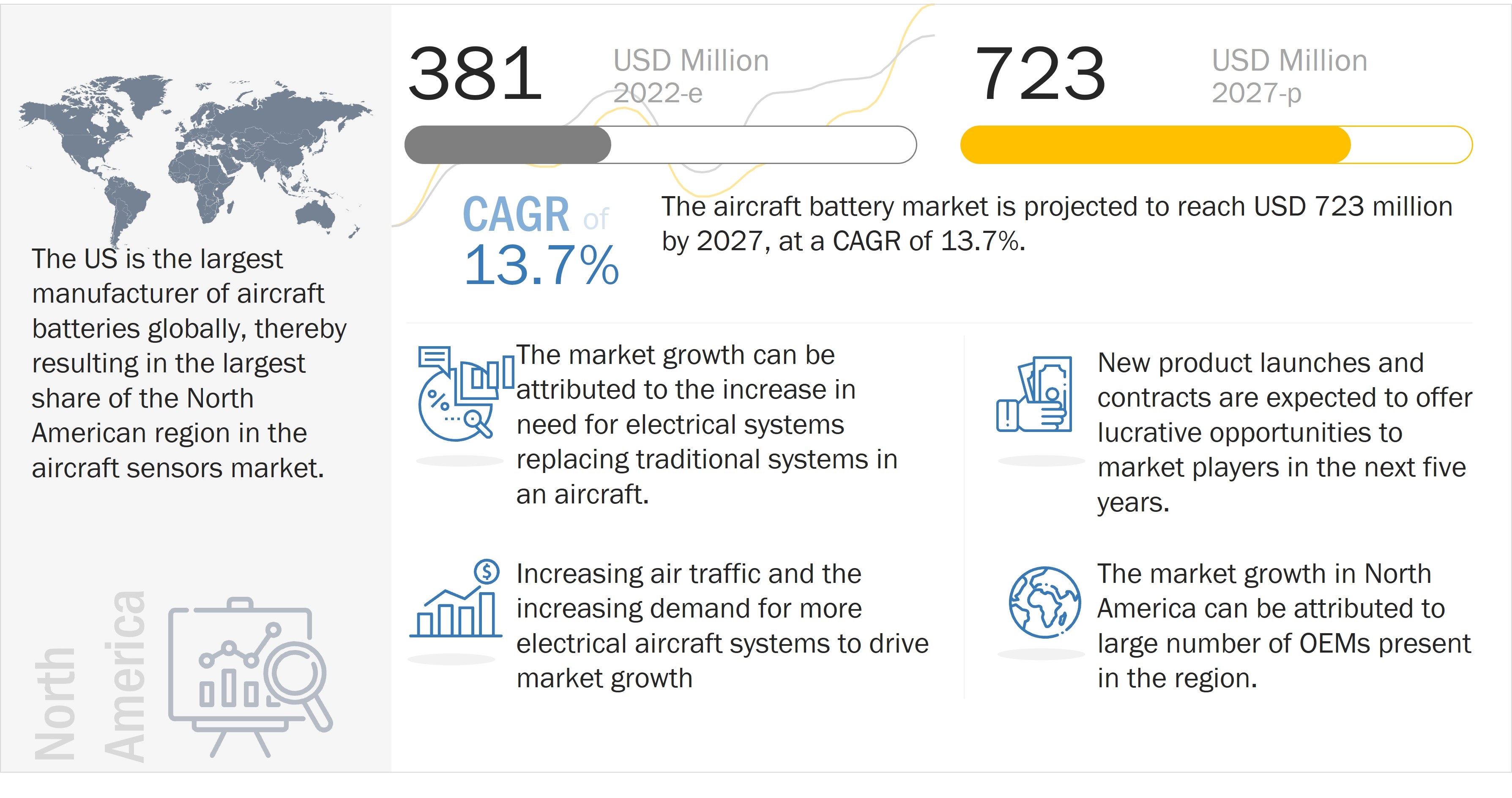Select the USD Million 2022-e label

(691, 76)
